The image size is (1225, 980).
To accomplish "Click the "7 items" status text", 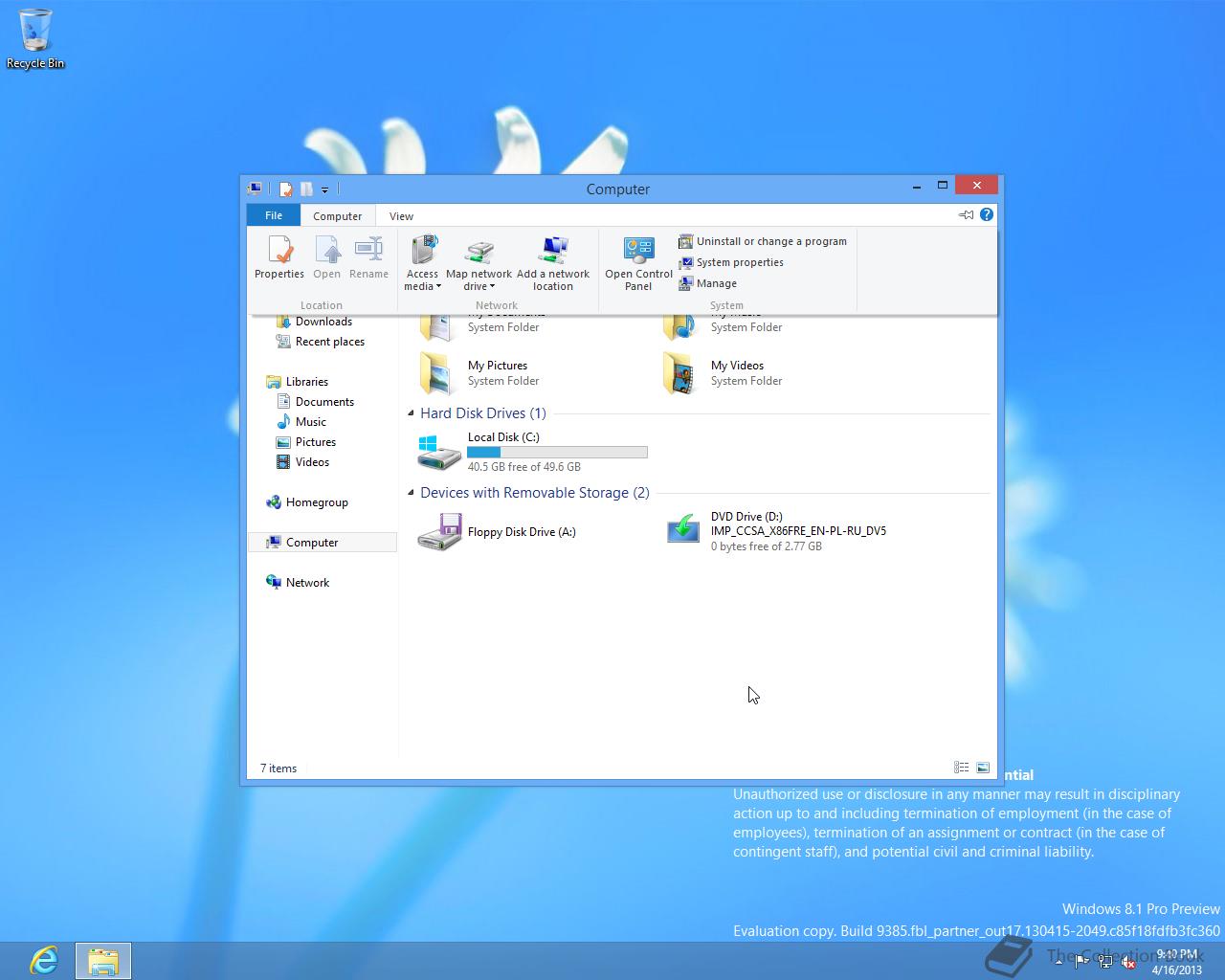I will (x=278, y=768).
